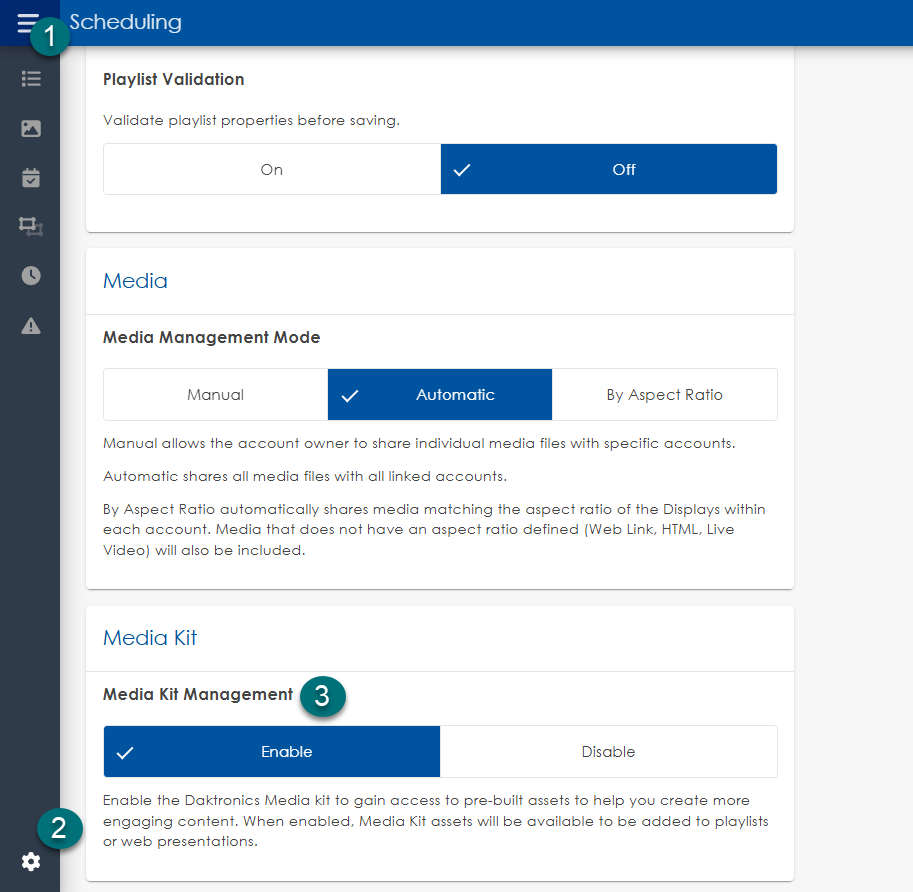The height and width of the screenshot is (892, 913).
Task: Click the Media Kit Management label
Action: tap(198, 694)
